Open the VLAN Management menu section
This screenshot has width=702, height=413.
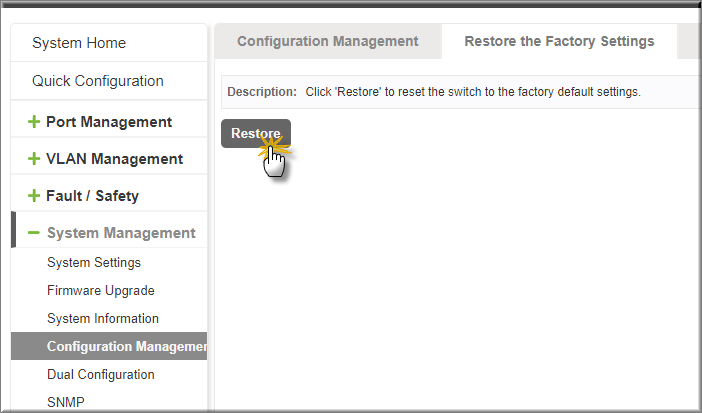click(109, 159)
